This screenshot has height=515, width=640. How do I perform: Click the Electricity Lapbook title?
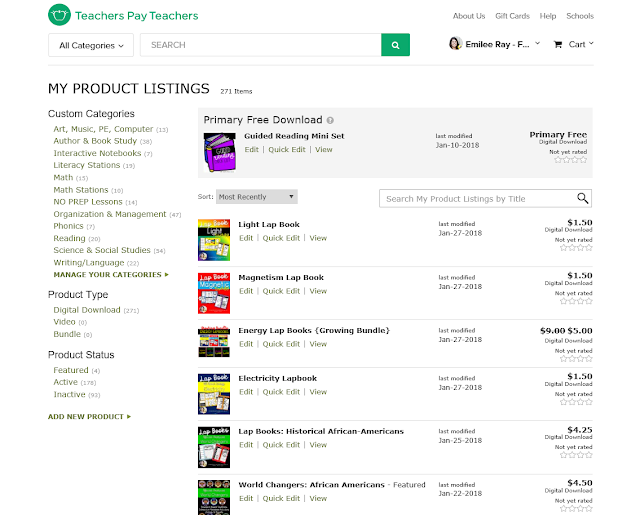point(278,378)
